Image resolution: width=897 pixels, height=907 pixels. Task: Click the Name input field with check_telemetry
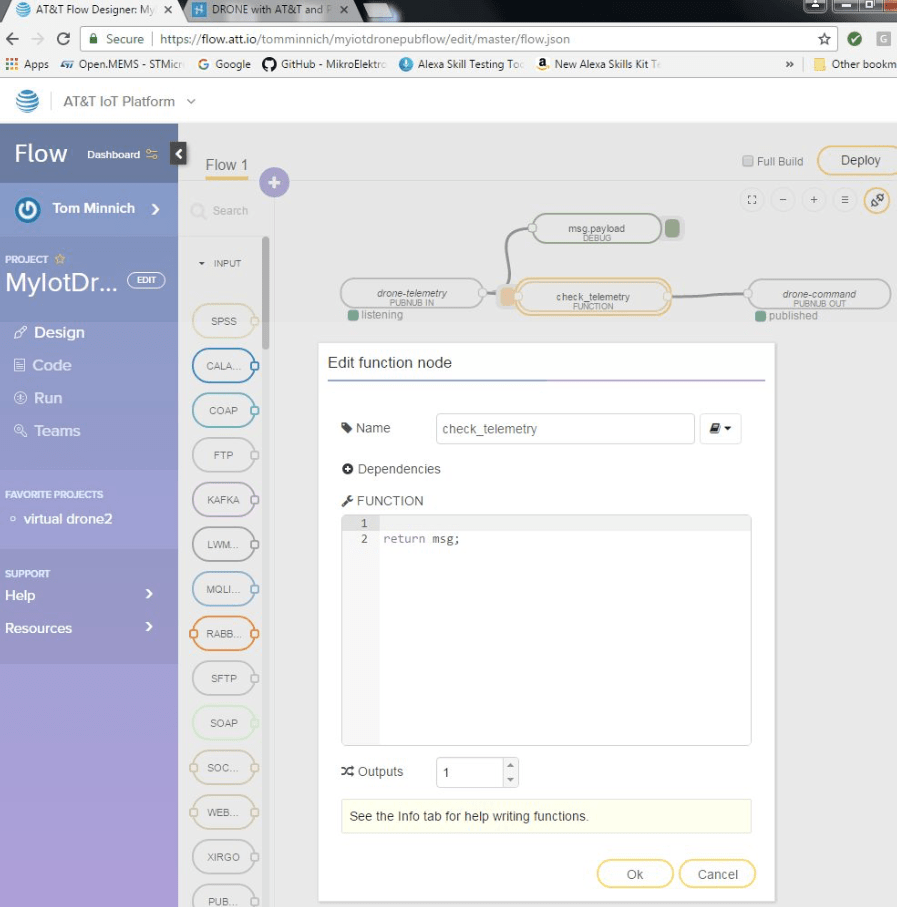click(565, 429)
